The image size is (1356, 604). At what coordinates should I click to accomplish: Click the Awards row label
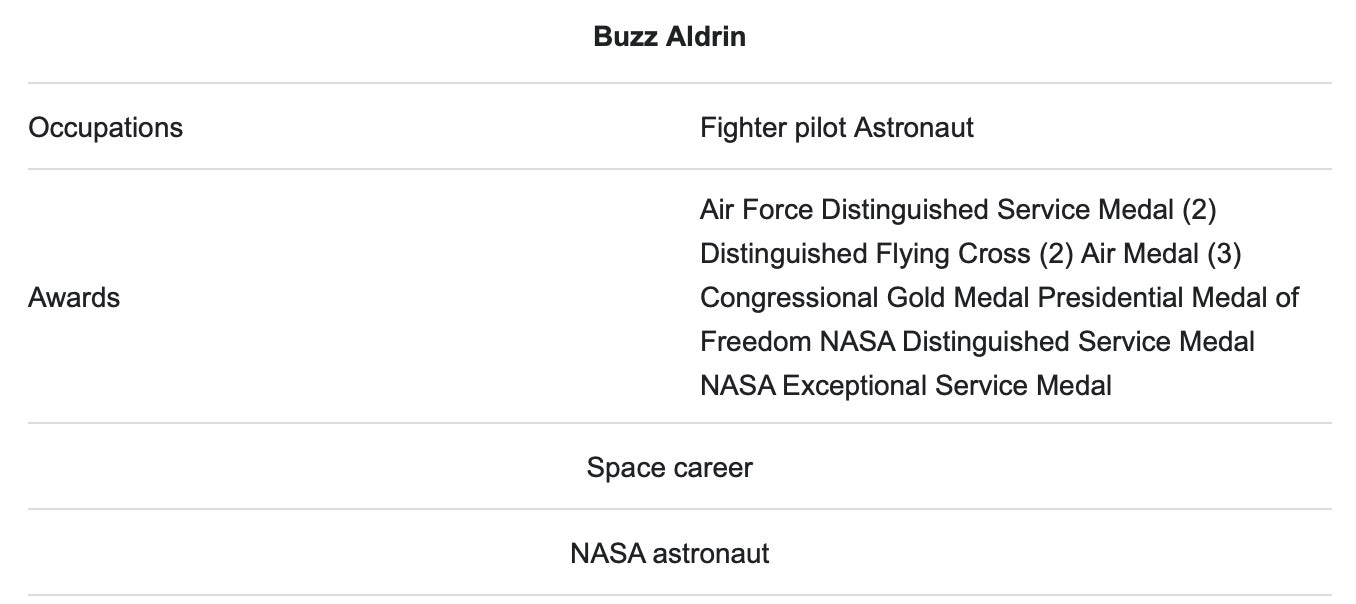(74, 298)
